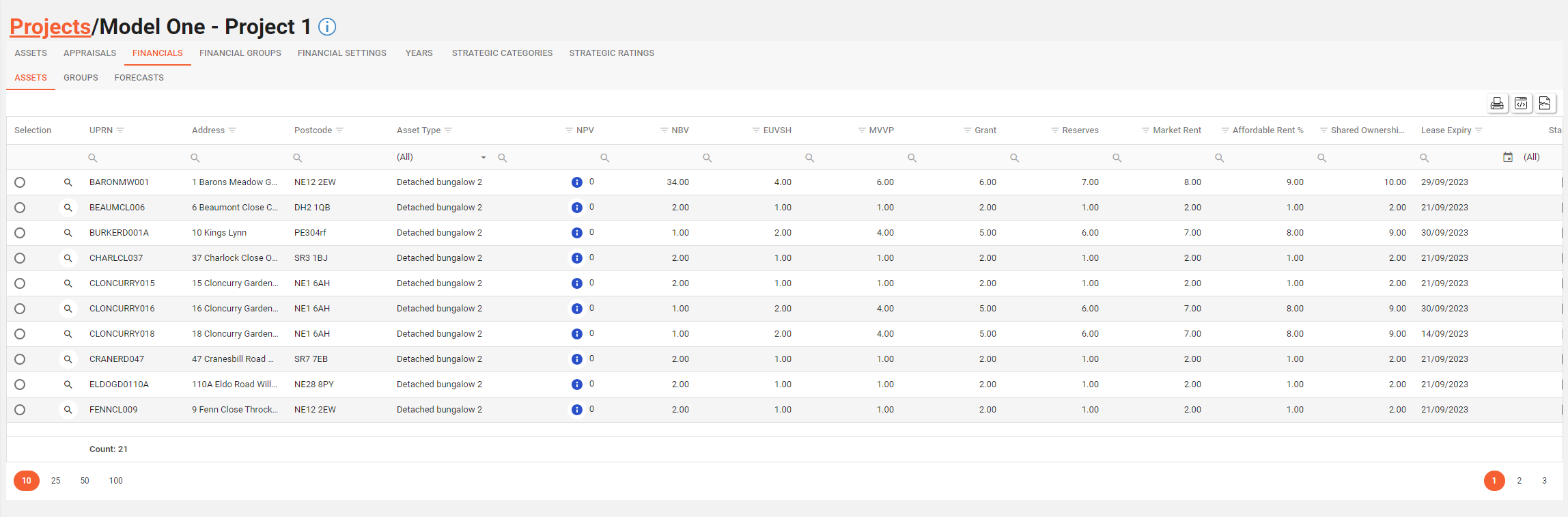Open the Forecasts sub-tab

pos(139,78)
